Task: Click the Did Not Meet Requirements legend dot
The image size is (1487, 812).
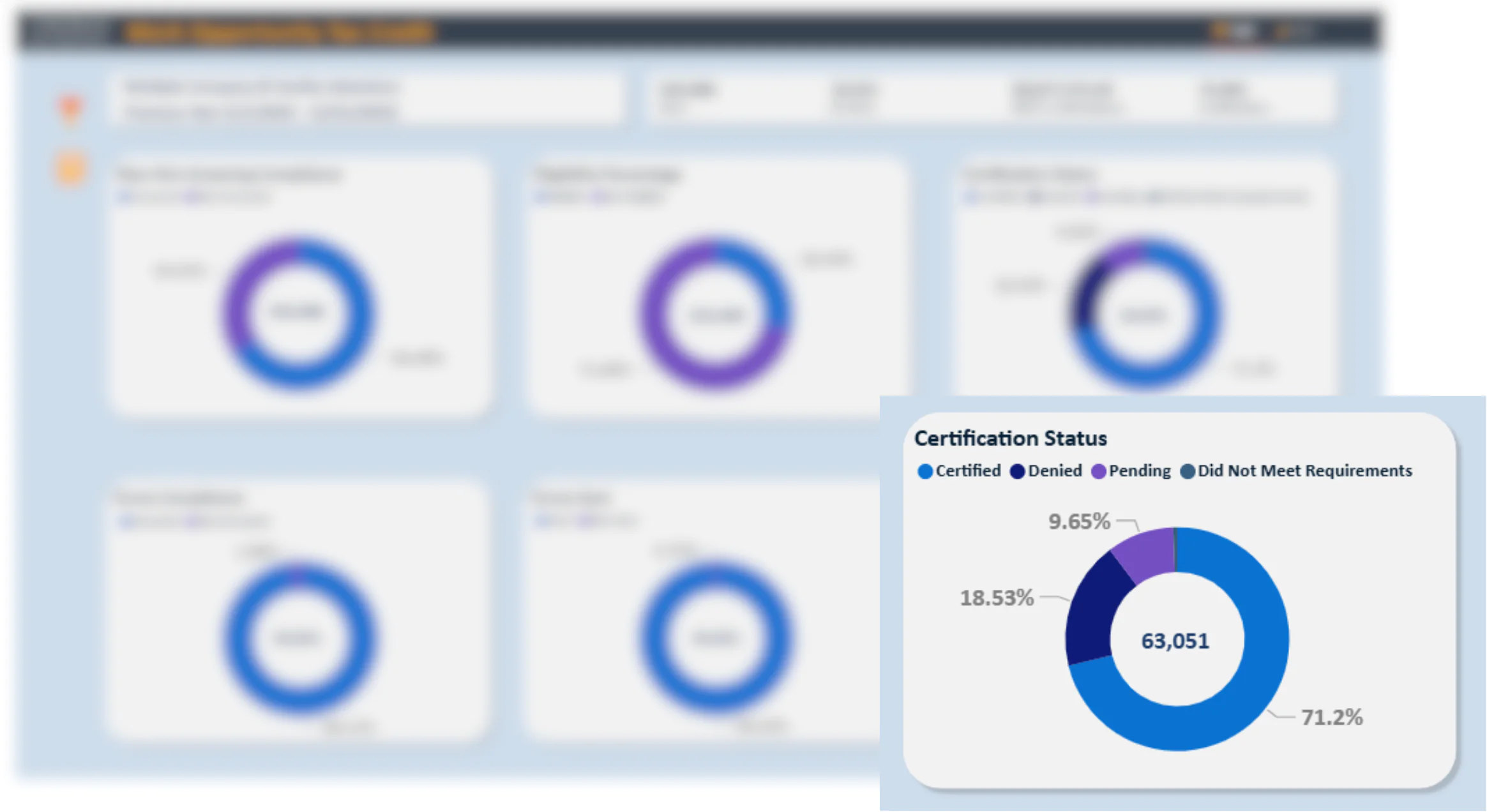Action: (1187, 471)
